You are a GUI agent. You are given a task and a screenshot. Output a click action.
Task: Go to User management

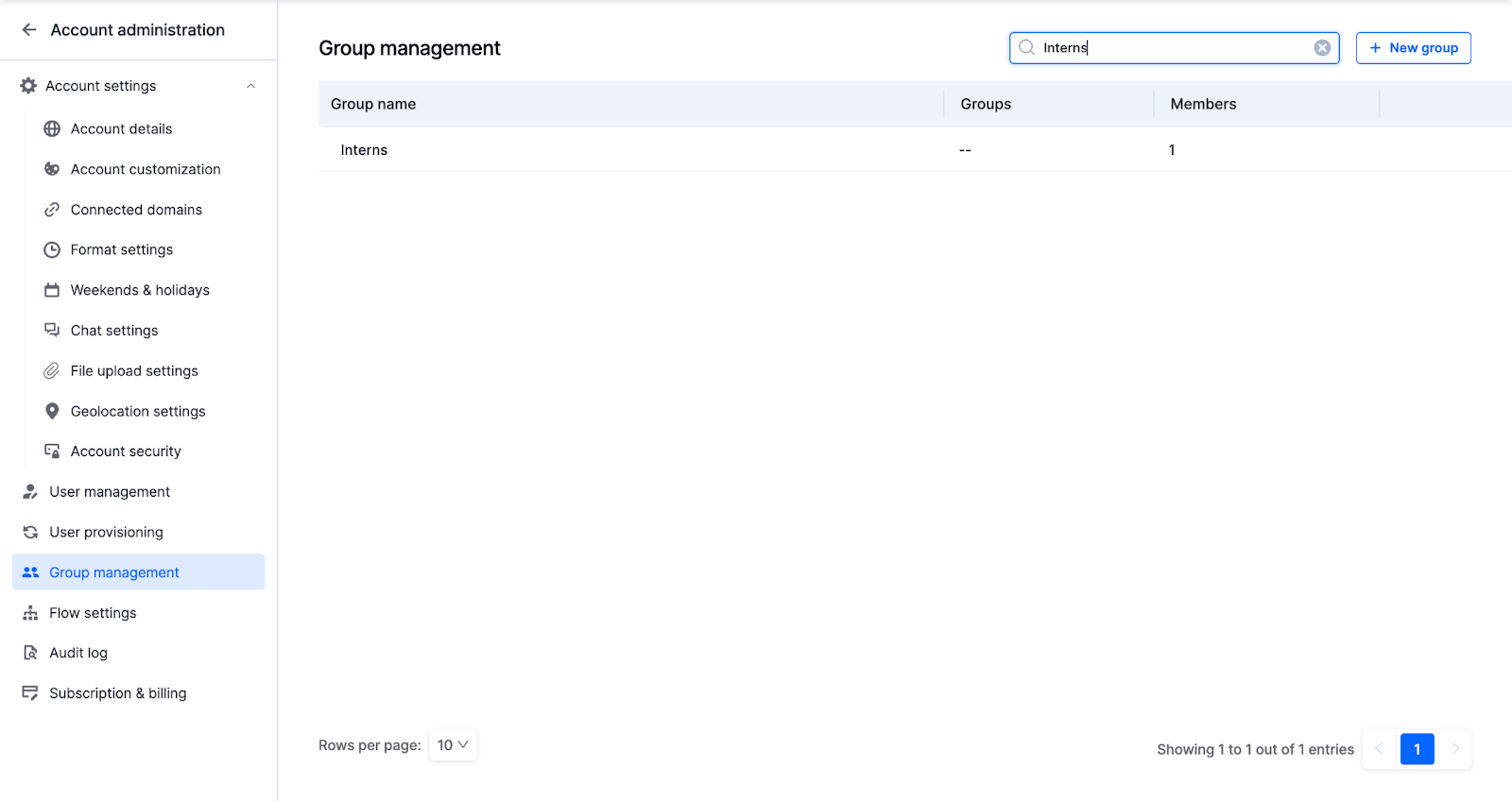coord(110,492)
